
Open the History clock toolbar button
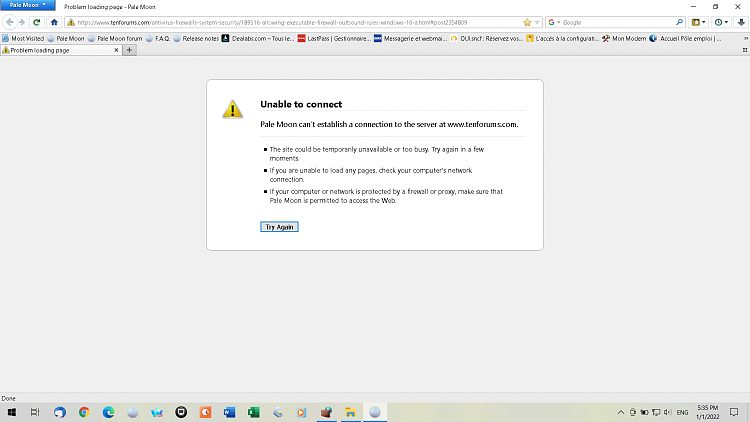pyautogui.click(x=721, y=22)
